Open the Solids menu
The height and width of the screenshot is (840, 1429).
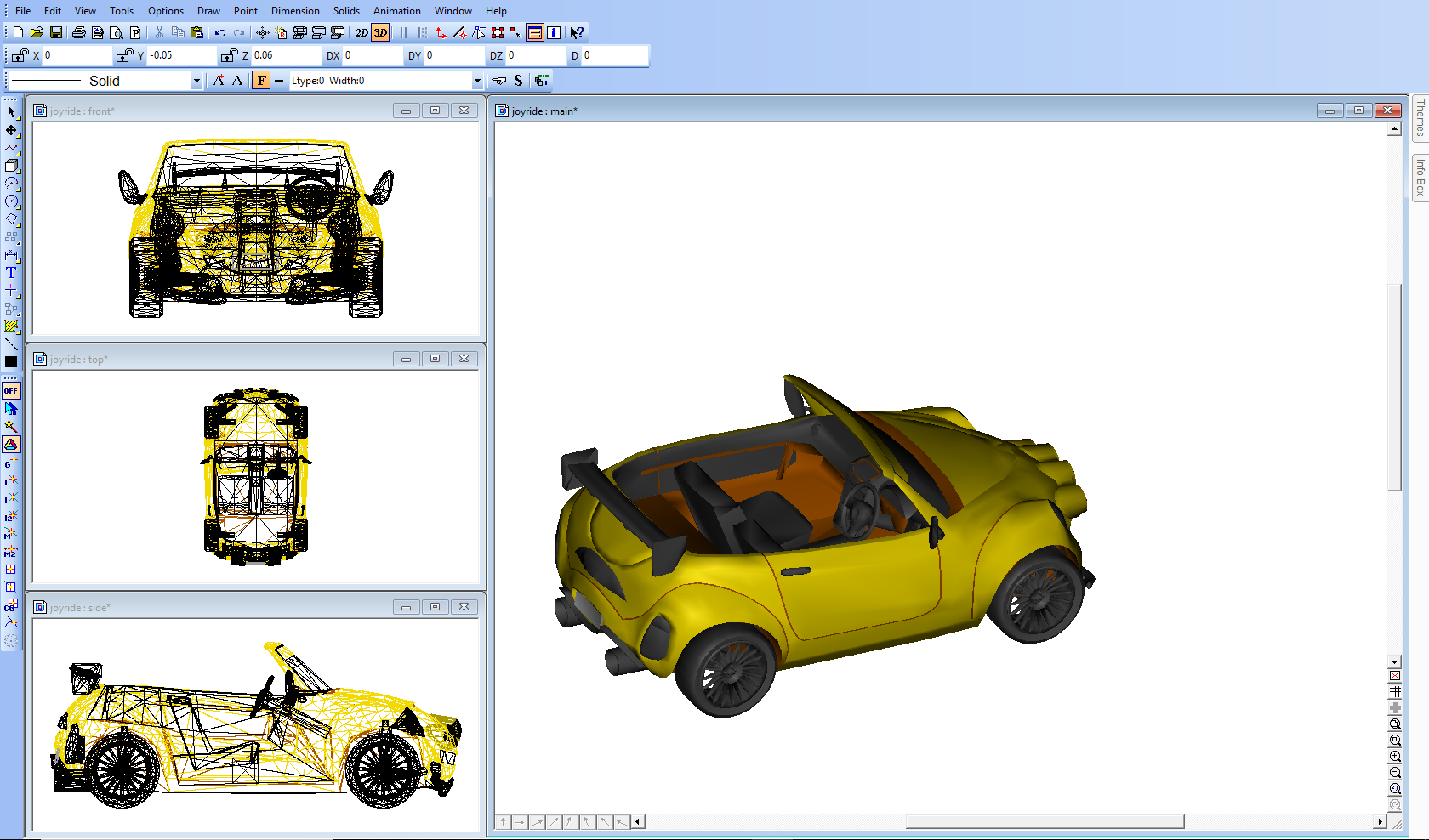pos(346,11)
